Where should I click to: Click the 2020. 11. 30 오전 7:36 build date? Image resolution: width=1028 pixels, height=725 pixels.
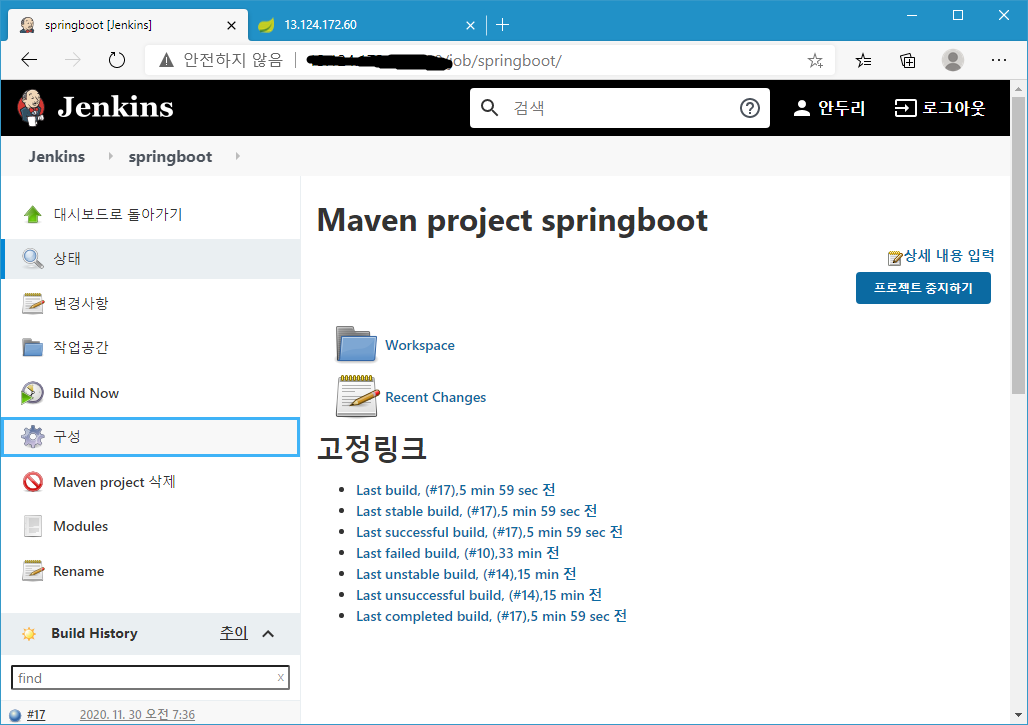(x=137, y=715)
